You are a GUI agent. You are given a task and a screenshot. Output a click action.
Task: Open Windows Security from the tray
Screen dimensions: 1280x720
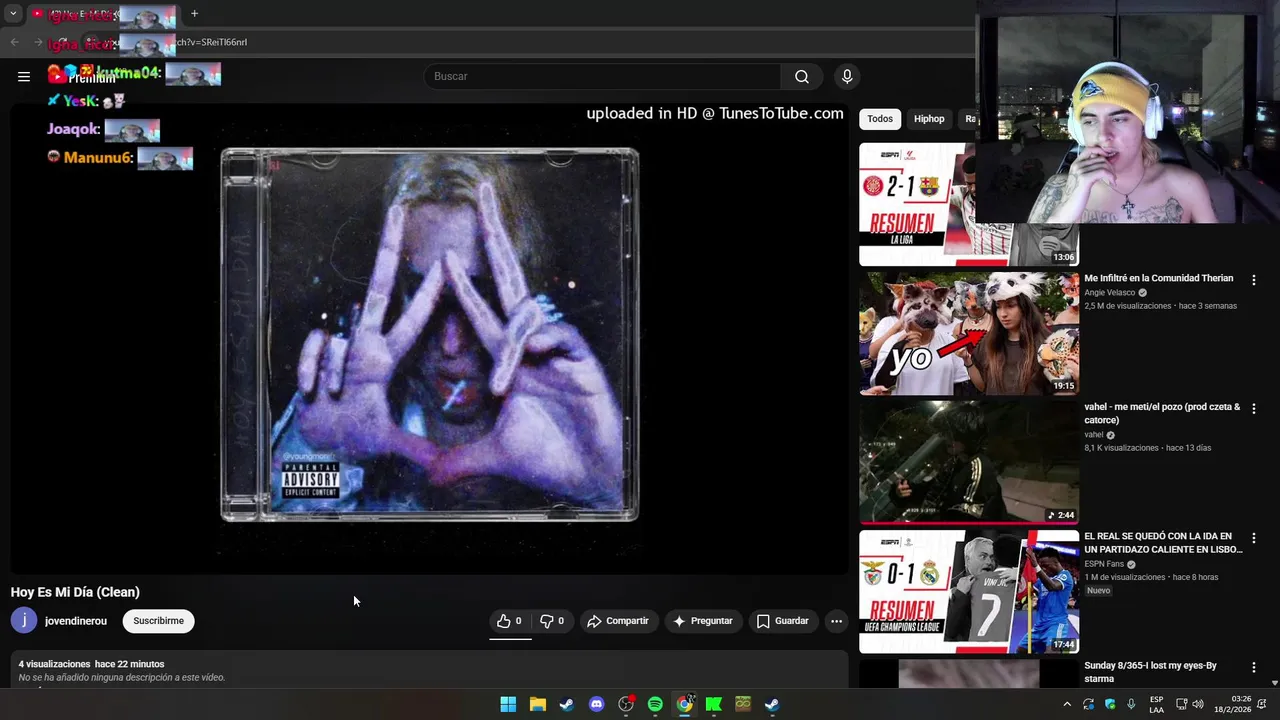click(1110, 704)
